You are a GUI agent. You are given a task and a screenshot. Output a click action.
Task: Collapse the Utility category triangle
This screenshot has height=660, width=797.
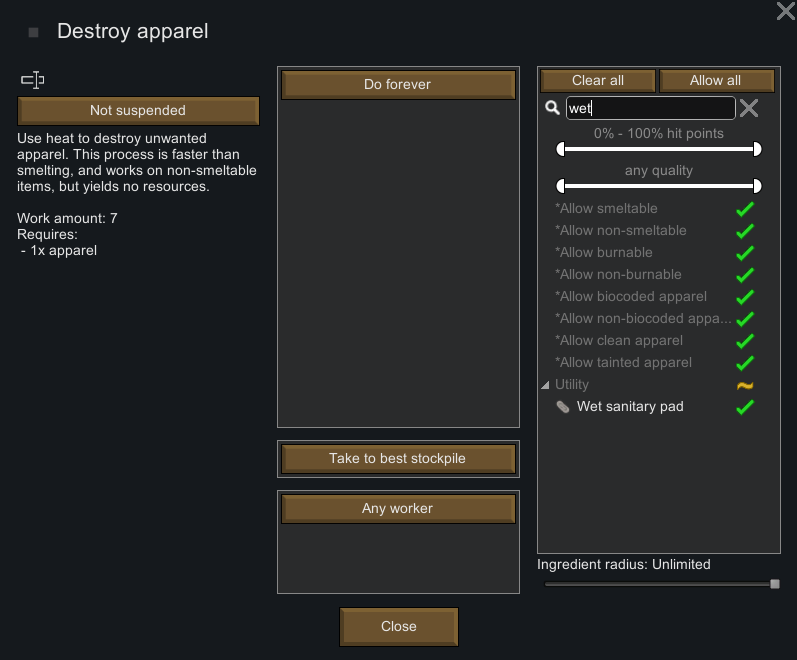pyautogui.click(x=545, y=385)
